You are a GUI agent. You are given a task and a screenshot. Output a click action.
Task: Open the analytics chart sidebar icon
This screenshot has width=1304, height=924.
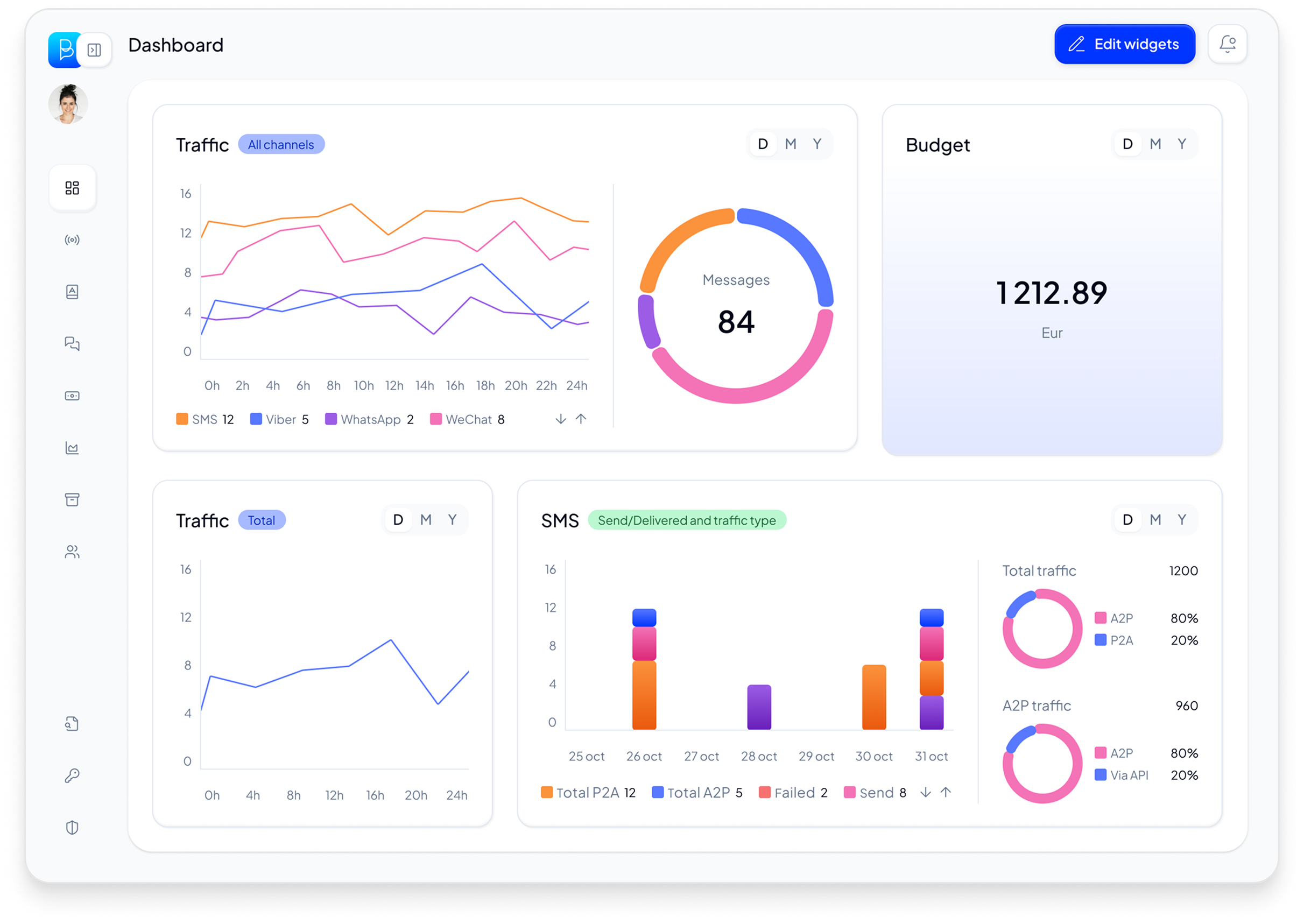click(72, 448)
